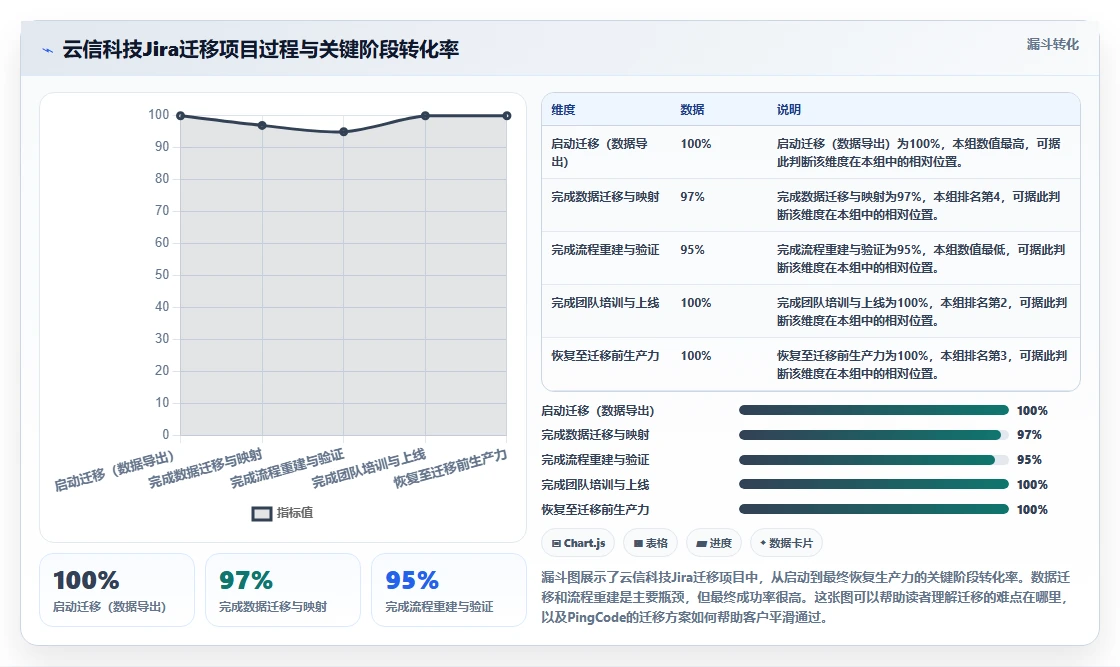1120x667 pixels.
Task: Open the 97% 完成数据迁移与映射 data card
Action: tap(283, 590)
